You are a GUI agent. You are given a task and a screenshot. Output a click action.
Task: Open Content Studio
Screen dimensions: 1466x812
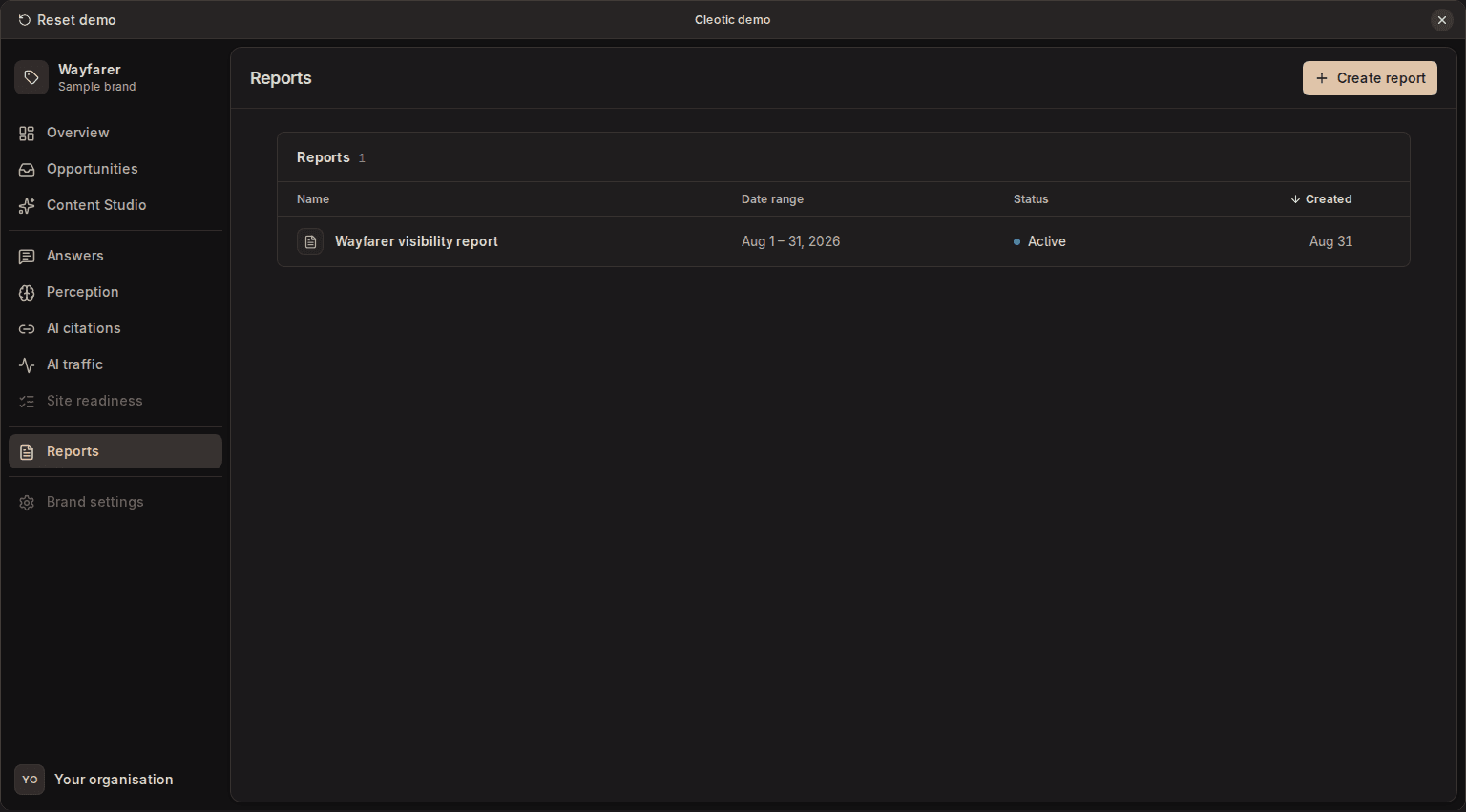pyautogui.click(x=115, y=206)
